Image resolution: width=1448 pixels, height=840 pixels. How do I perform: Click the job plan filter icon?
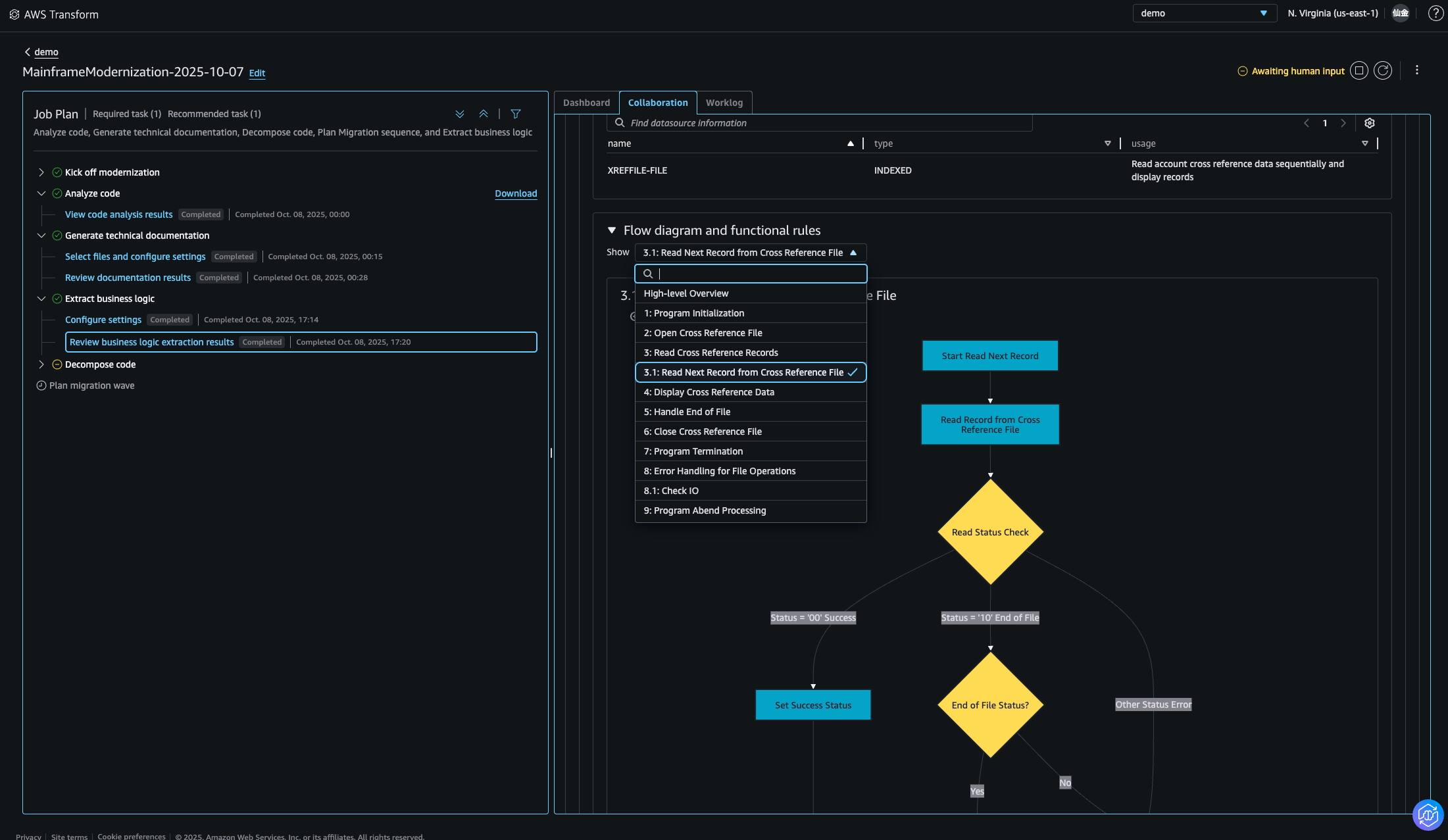516,114
